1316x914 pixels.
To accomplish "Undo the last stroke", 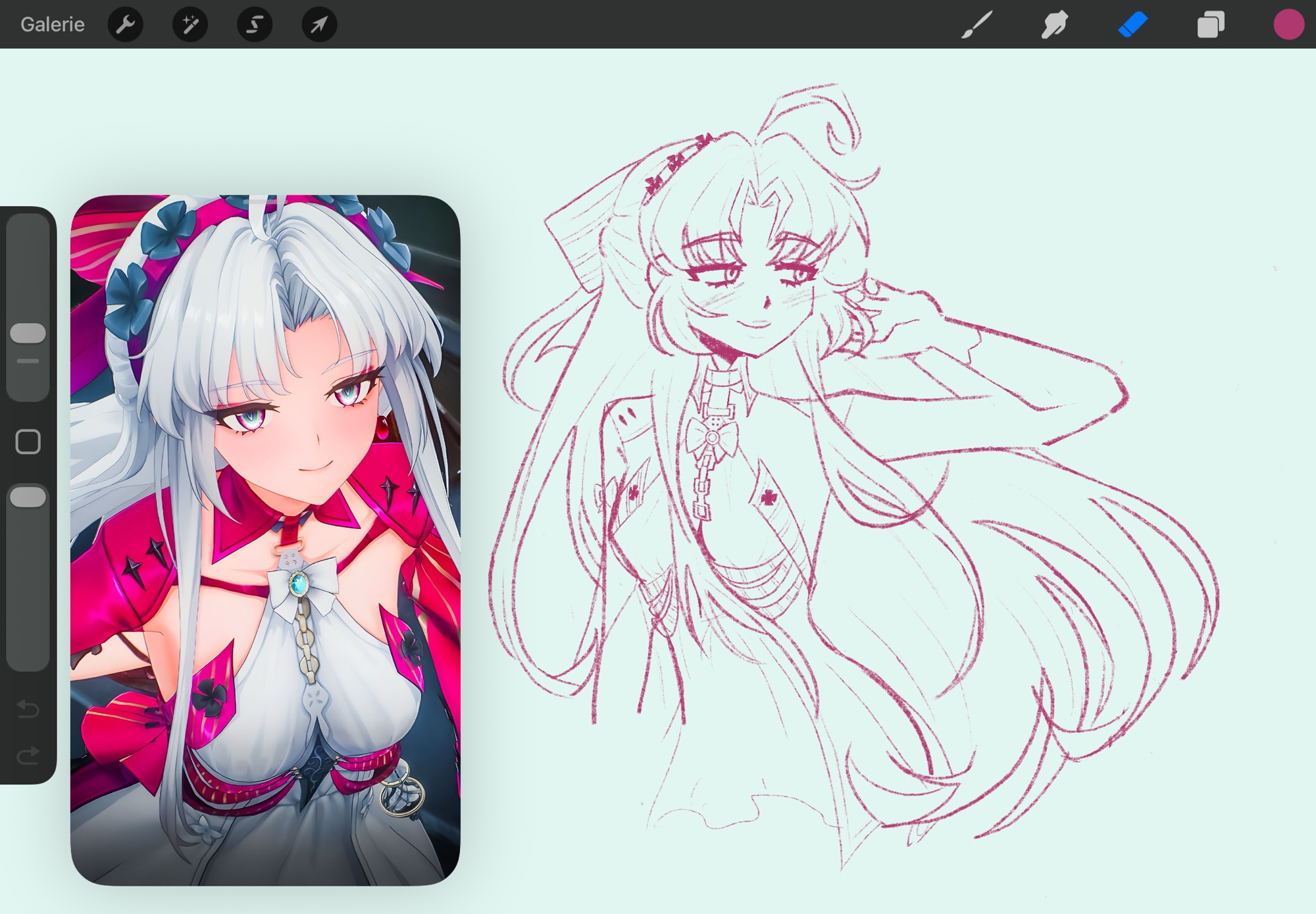I will coord(28,709).
